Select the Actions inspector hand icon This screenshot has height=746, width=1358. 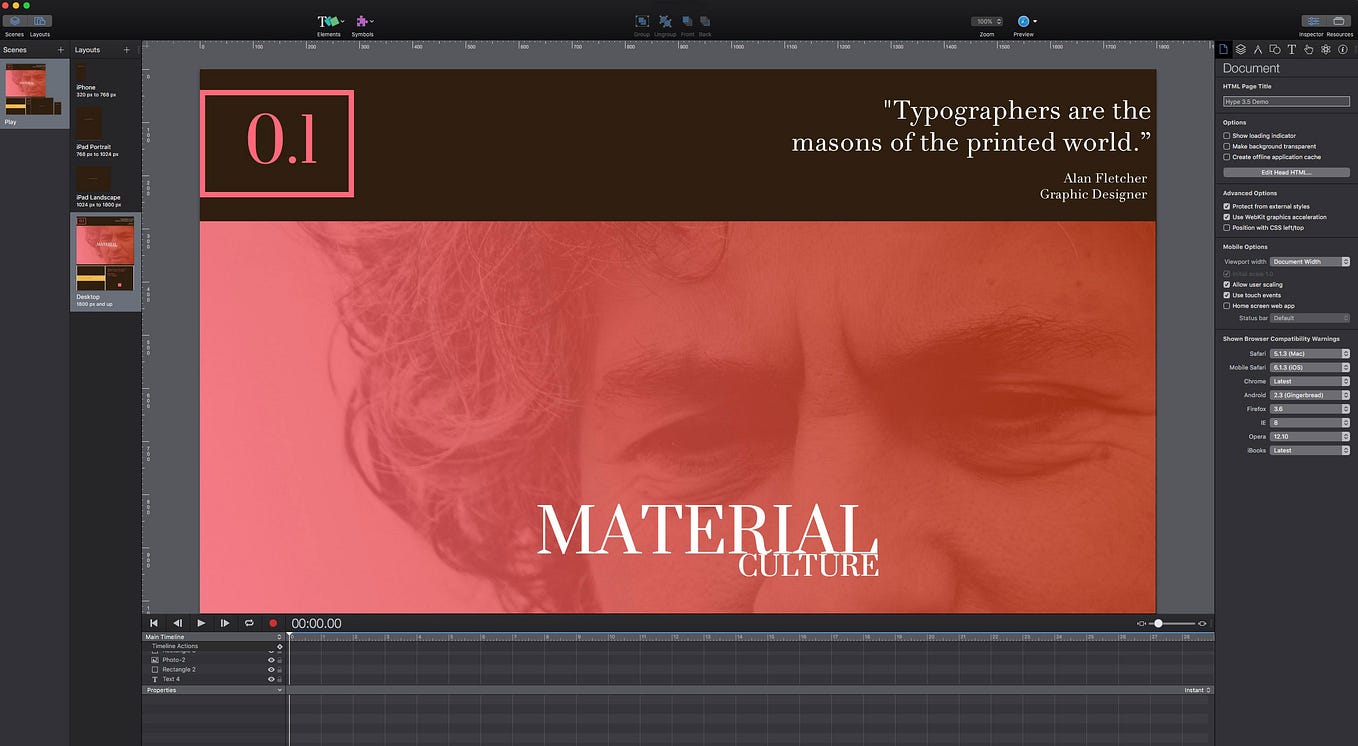1308,49
